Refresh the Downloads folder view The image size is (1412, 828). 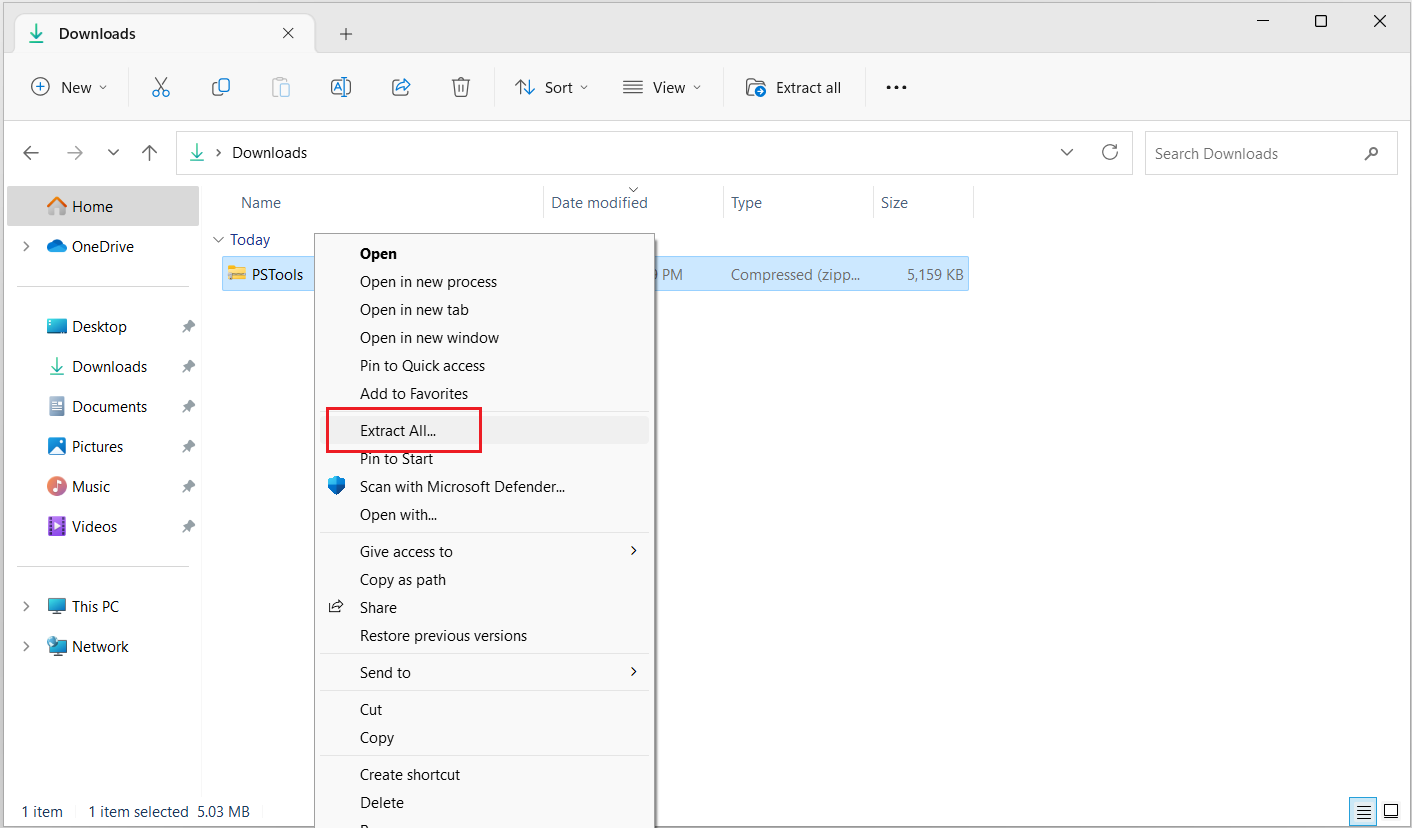coord(1110,152)
